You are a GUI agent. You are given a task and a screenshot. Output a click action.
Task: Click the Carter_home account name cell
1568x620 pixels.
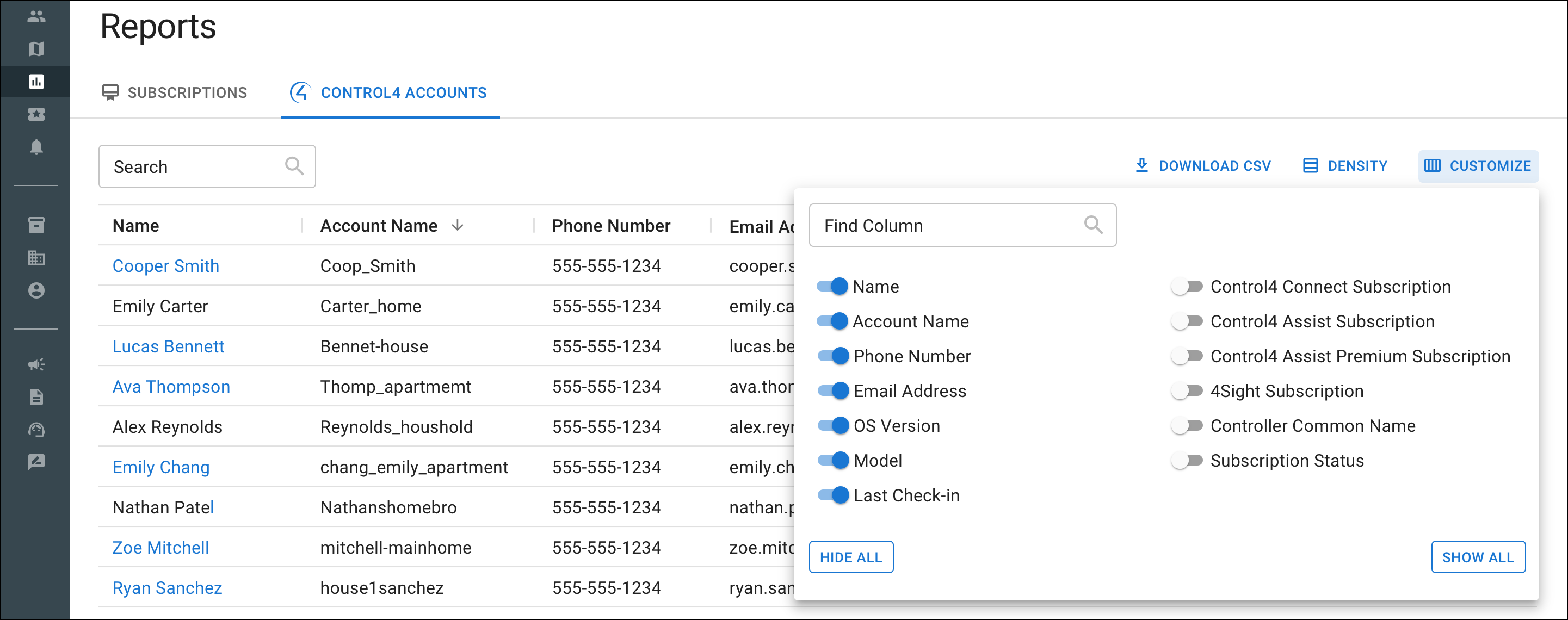[371, 306]
